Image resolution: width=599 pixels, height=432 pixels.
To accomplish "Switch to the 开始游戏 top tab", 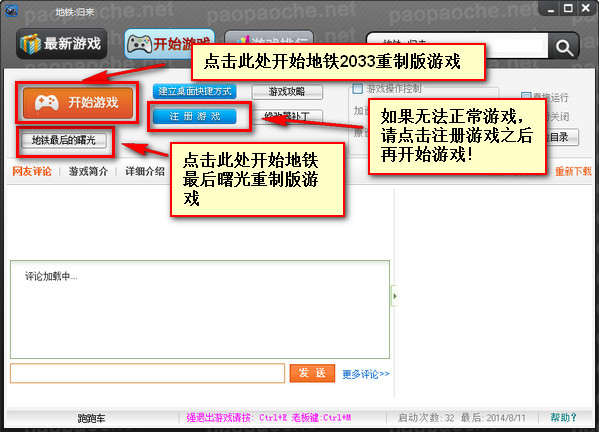I will (x=169, y=44).
